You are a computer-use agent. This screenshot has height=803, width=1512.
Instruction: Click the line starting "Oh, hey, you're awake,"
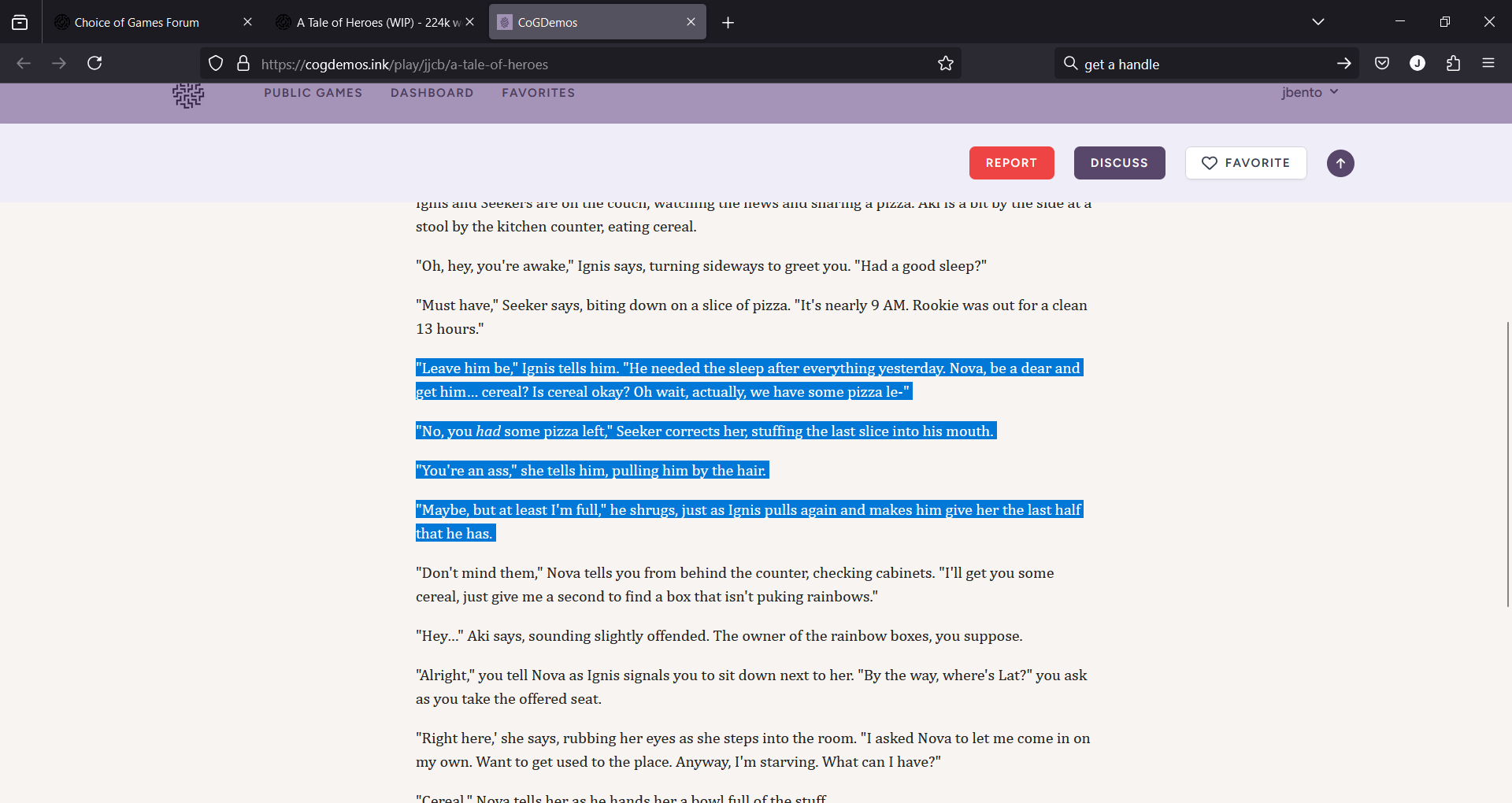701,266
